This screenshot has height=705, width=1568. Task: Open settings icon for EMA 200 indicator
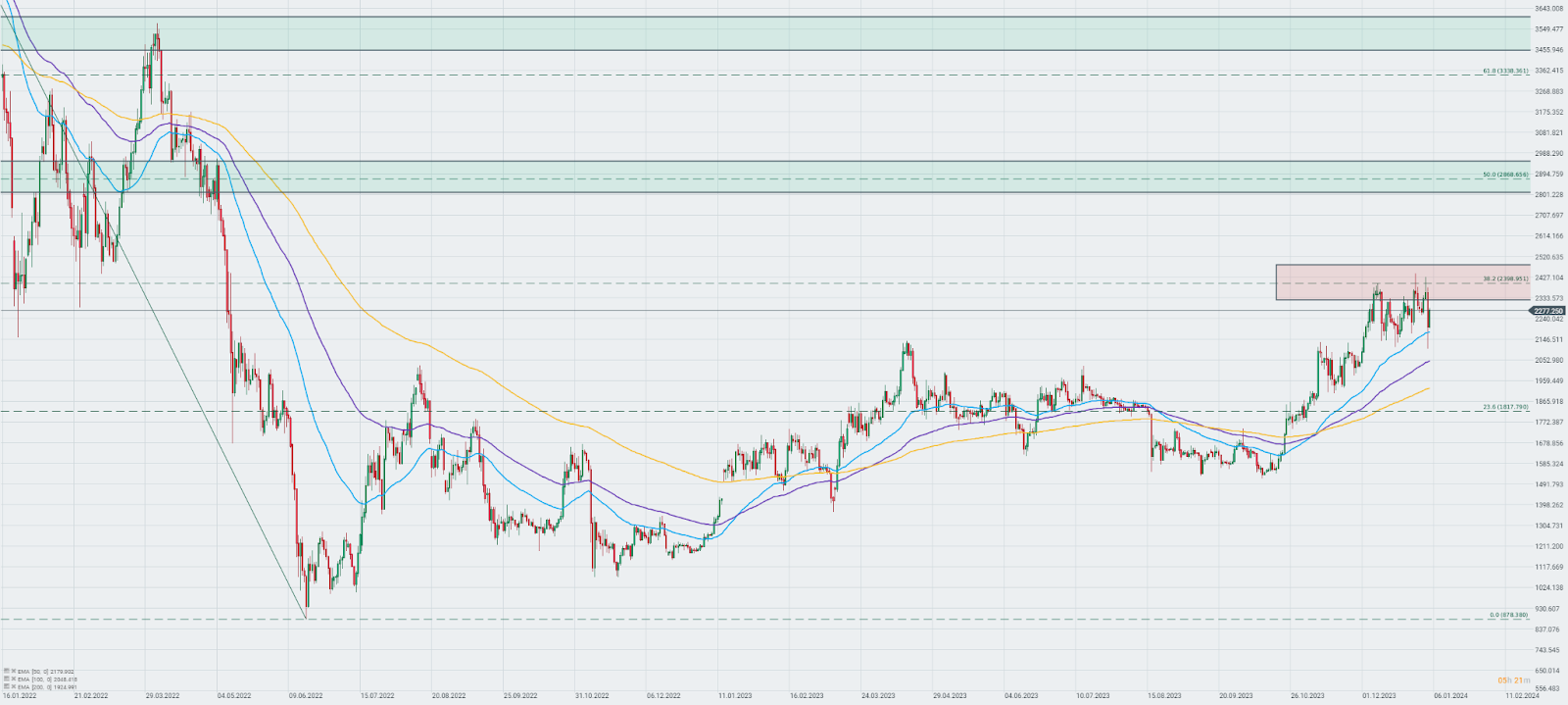[7, 686]
